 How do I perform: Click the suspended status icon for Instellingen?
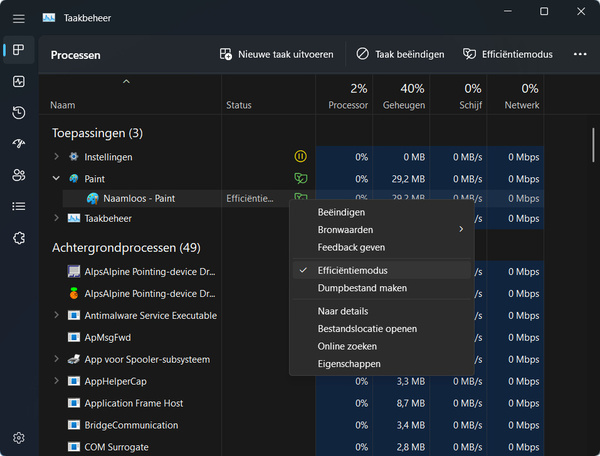coord(300,156)
